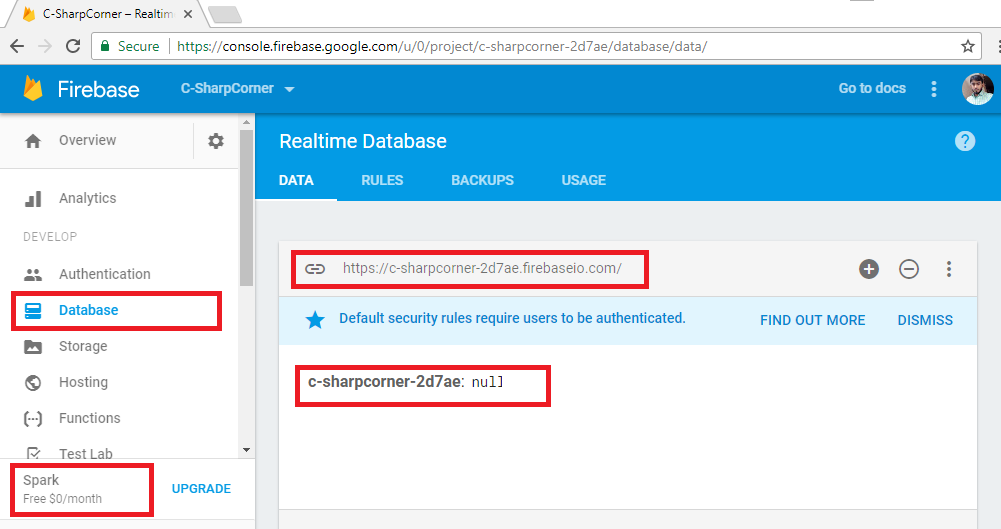Click the UPGRADE plan link
This screenshot has height=529, width=1001.
201,489
